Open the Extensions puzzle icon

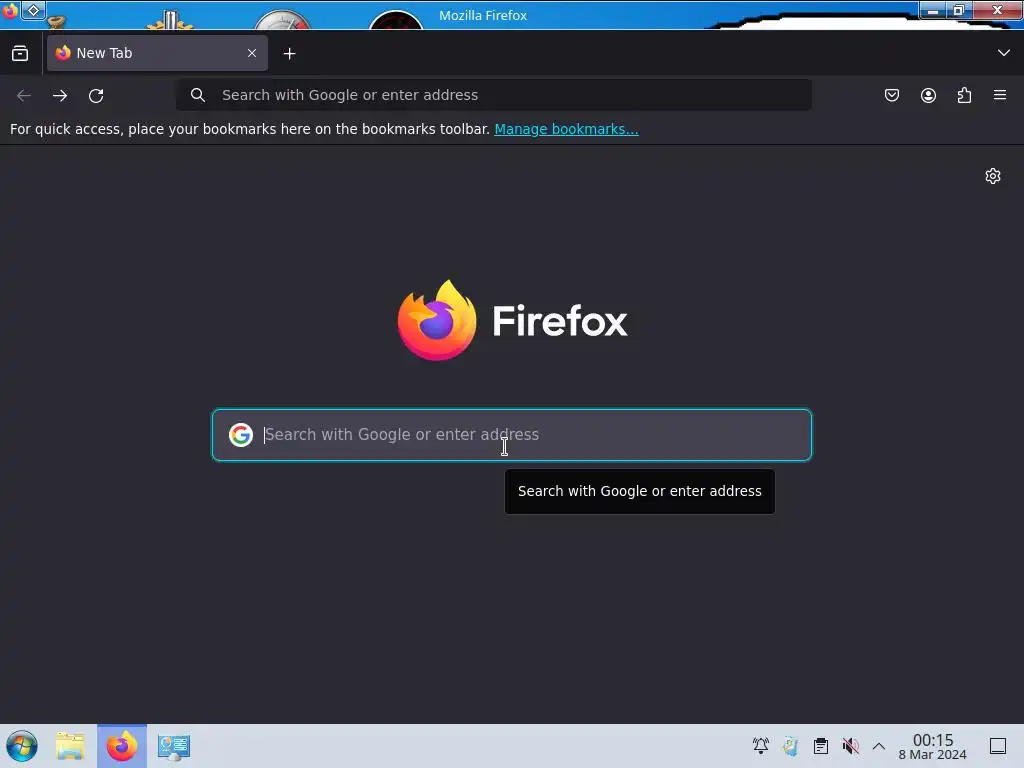click(x=964, y=95)
